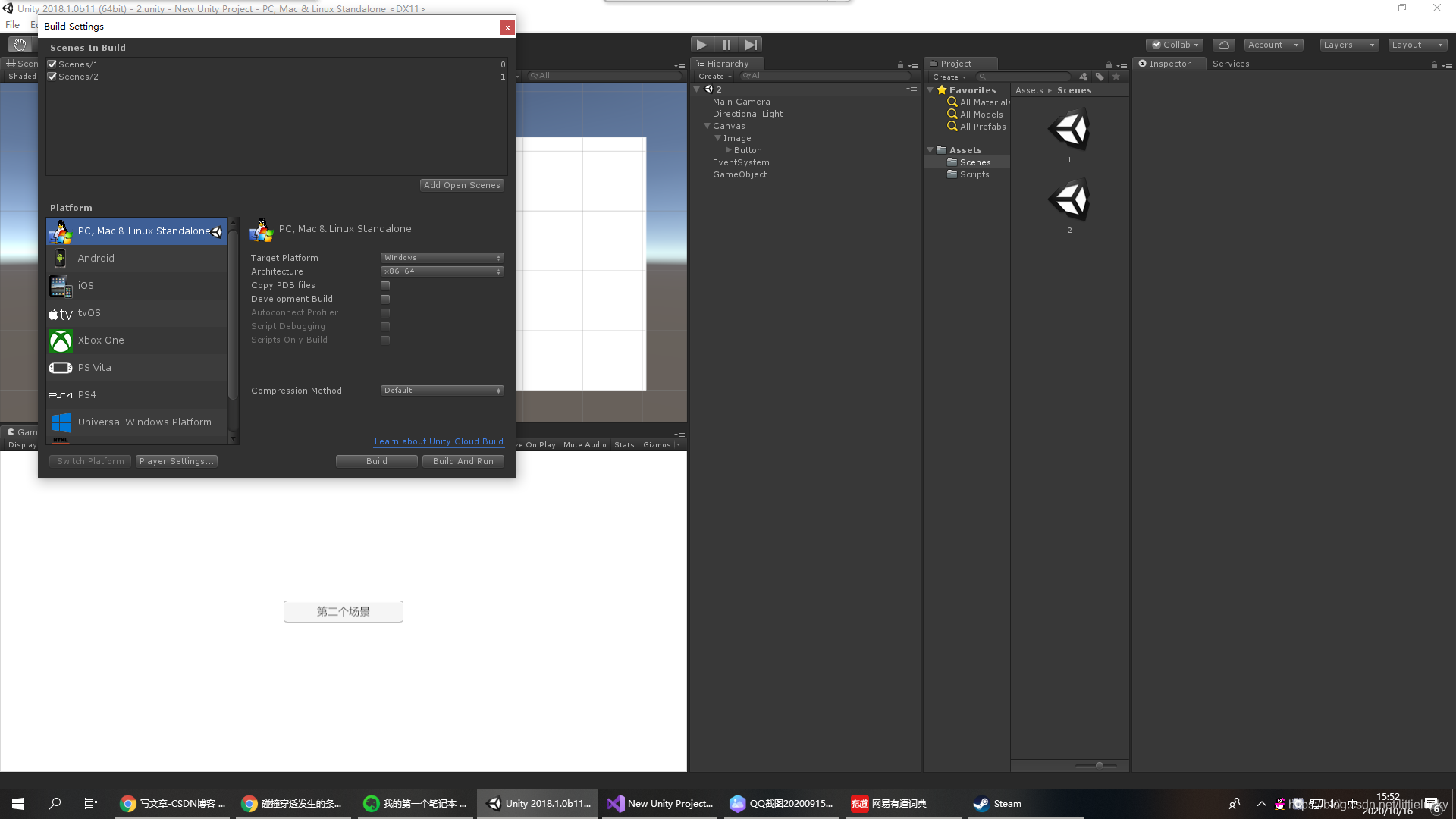Toggle lock icon on Project panel

(x=1109, y=65)
